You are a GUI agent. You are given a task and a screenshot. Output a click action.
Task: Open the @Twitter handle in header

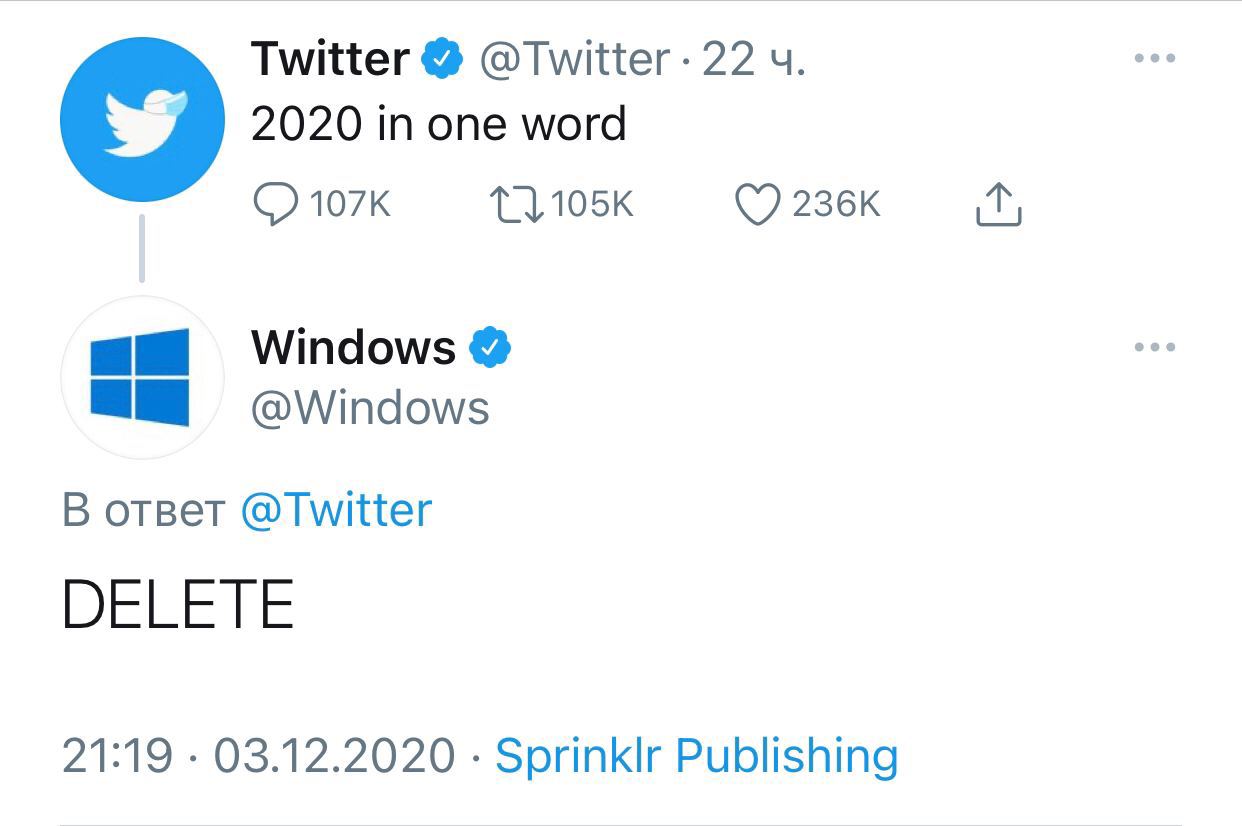pyautogui.click(x=575, y=59)
